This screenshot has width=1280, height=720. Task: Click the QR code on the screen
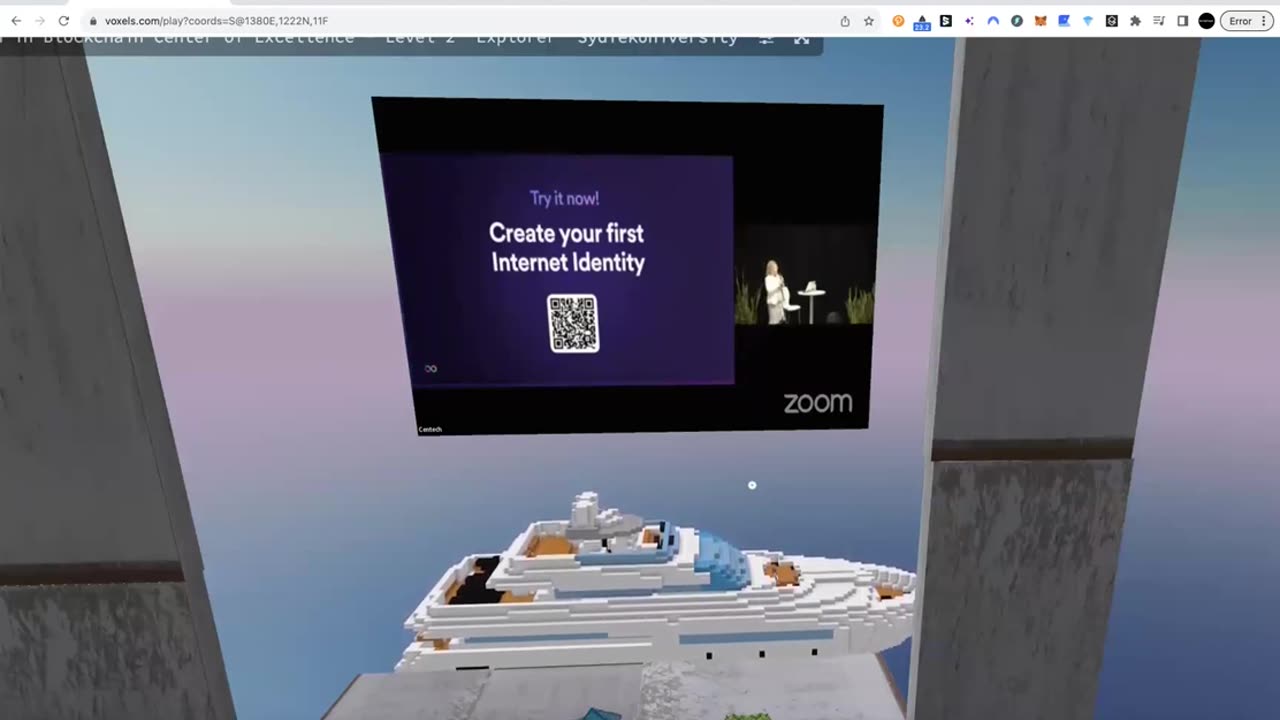tap(573, 323)
